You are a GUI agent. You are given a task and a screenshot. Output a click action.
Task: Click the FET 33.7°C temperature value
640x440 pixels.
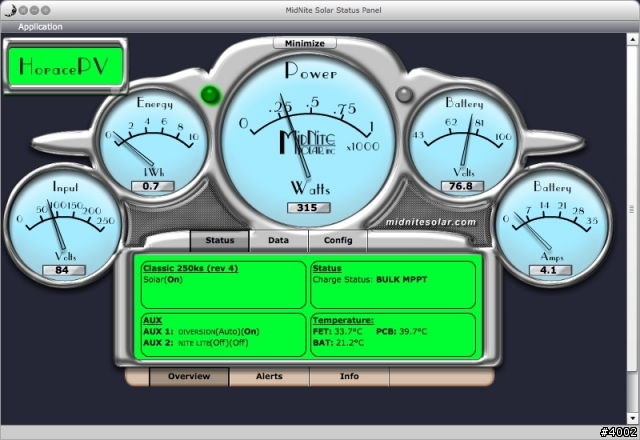[x=337, y=331]
